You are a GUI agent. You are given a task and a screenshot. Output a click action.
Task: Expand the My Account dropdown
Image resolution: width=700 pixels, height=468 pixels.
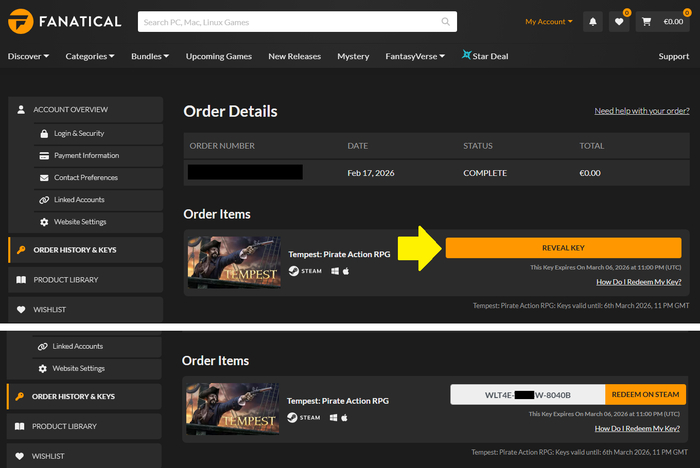click(x=549, y=21)
